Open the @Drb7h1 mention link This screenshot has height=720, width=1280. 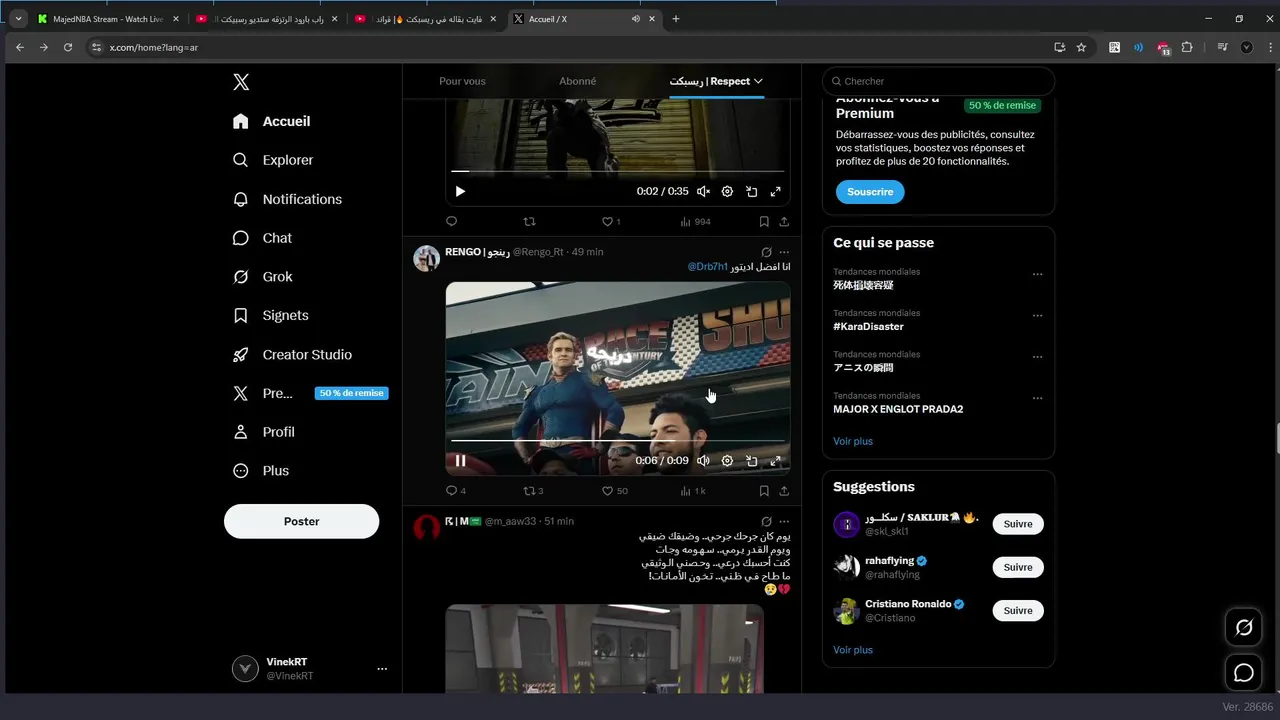point(708,267)
